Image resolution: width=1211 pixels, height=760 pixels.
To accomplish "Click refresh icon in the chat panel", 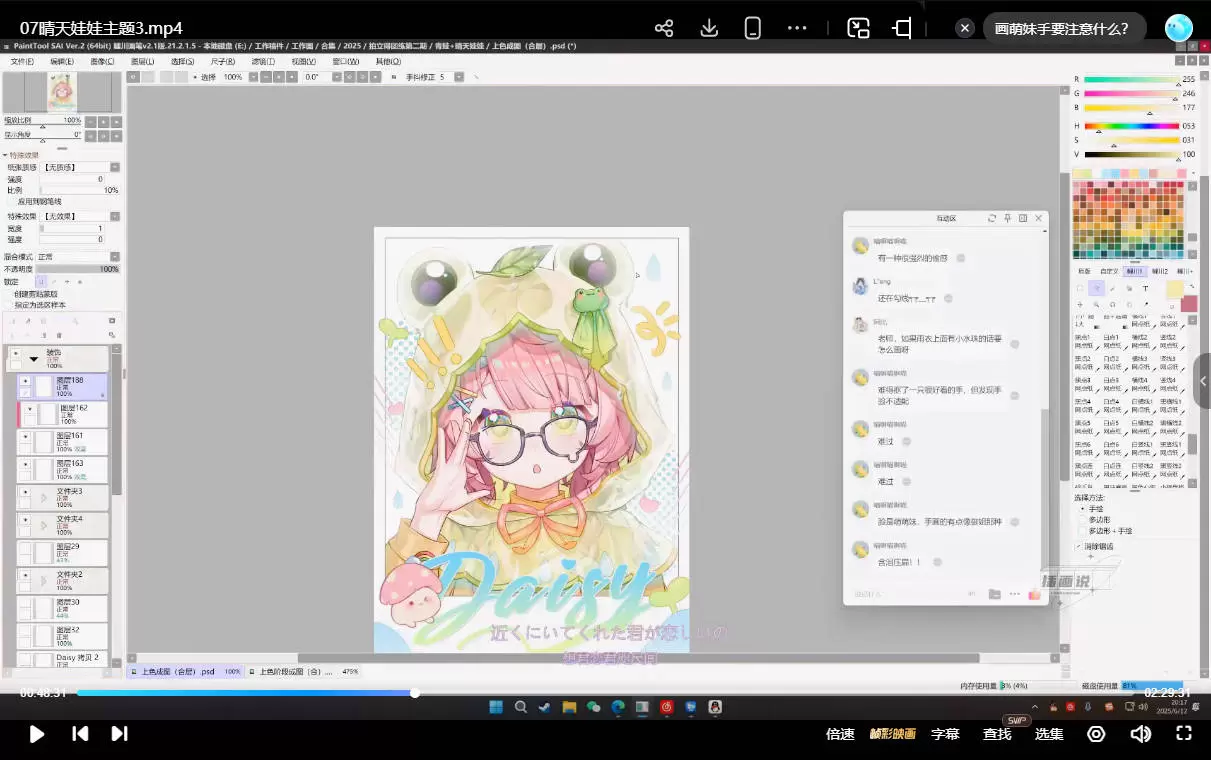I will click(x=992, y=218).
